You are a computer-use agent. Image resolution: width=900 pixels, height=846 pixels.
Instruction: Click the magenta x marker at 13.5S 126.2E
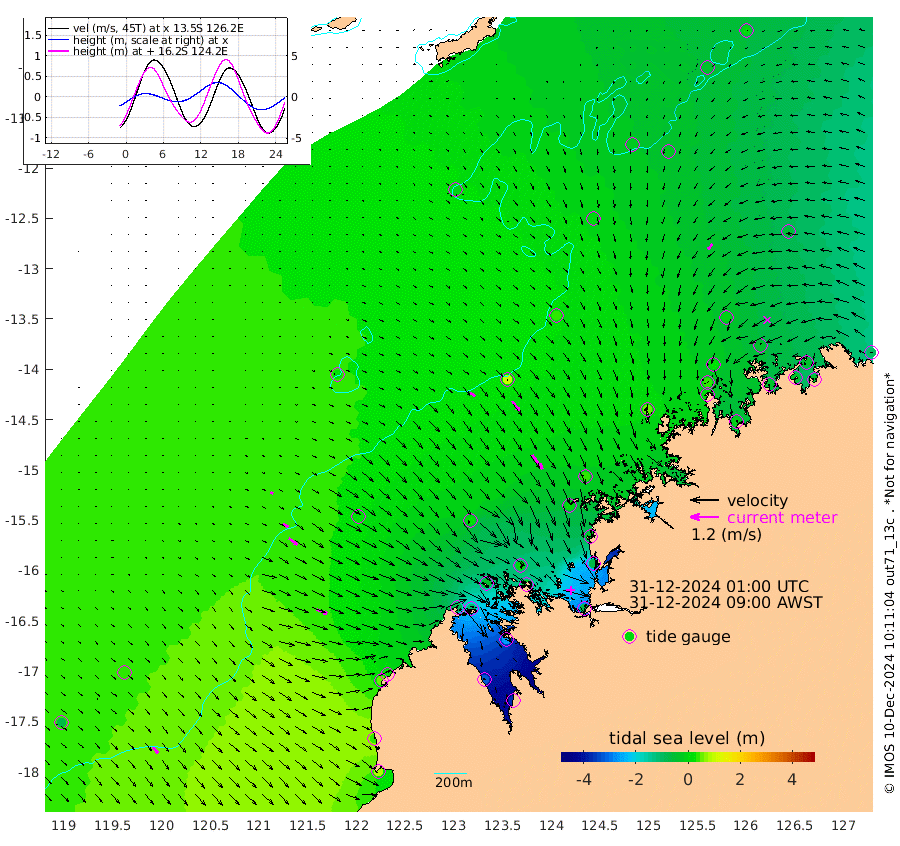coord(767,320)
